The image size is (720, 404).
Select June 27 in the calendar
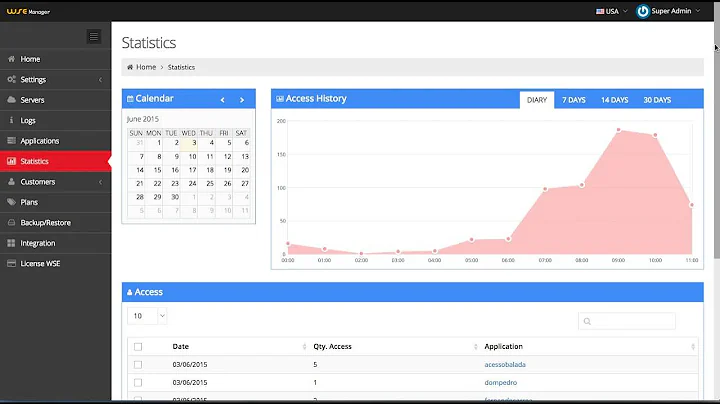pos(242,184)
